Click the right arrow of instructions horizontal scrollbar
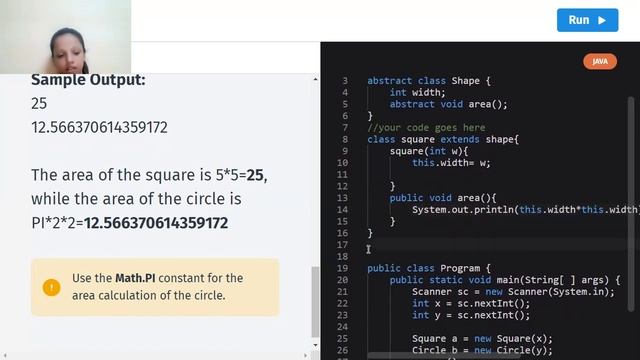 (305, 356)
